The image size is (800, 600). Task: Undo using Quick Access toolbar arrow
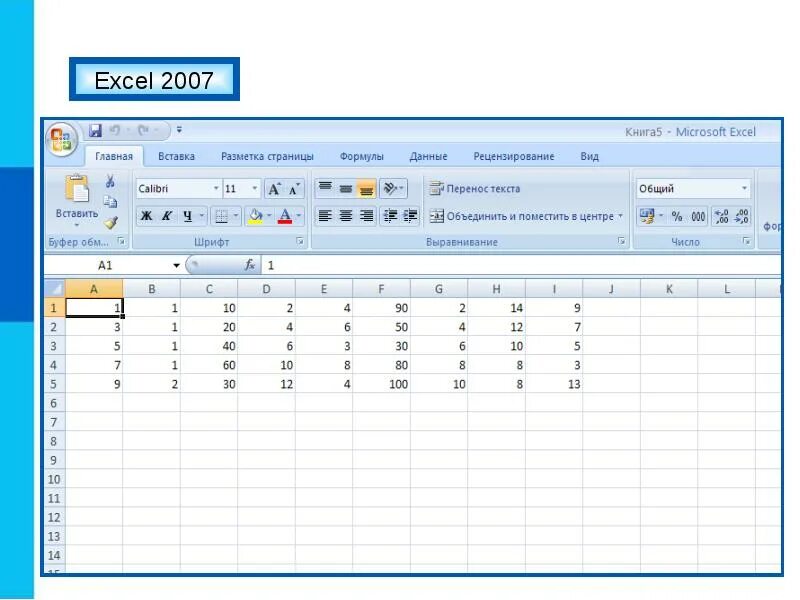tap(115, 131)
